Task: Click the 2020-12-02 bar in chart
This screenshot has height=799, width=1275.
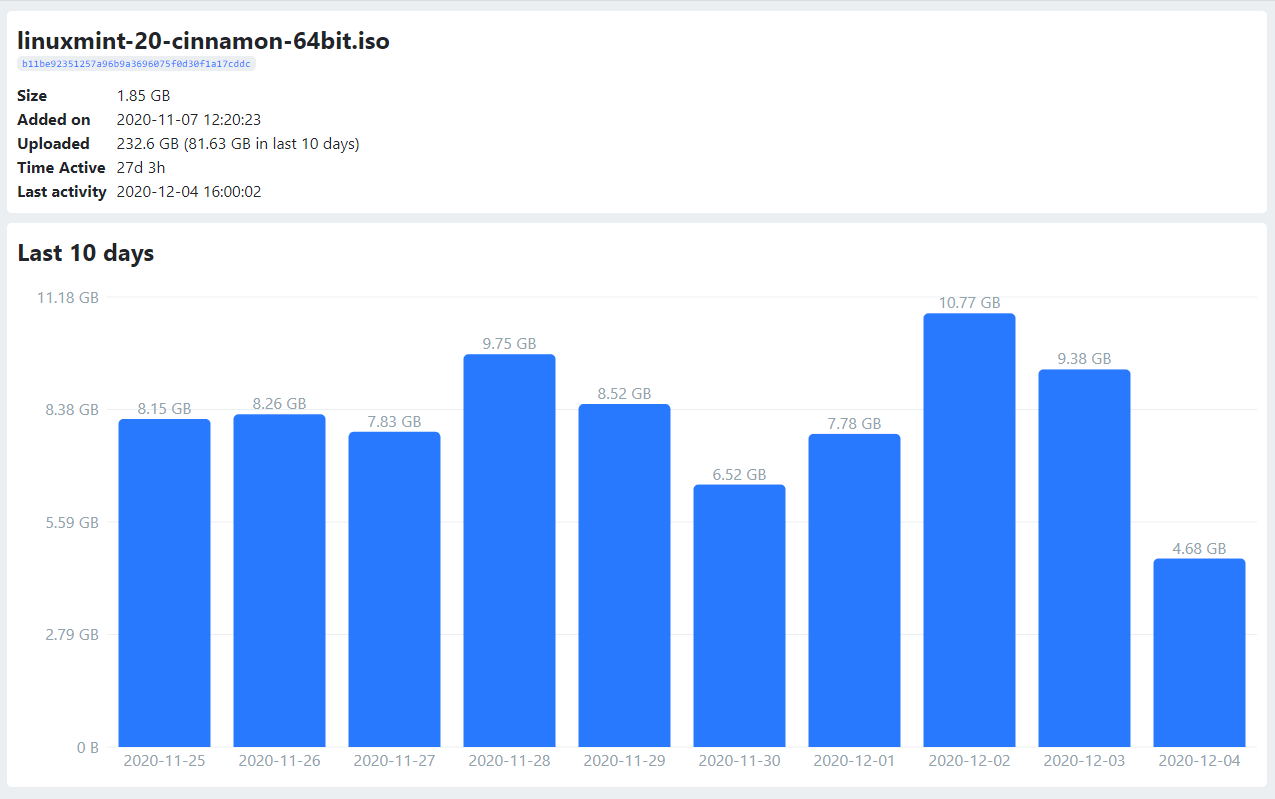Action: click(x=969, y=530)
